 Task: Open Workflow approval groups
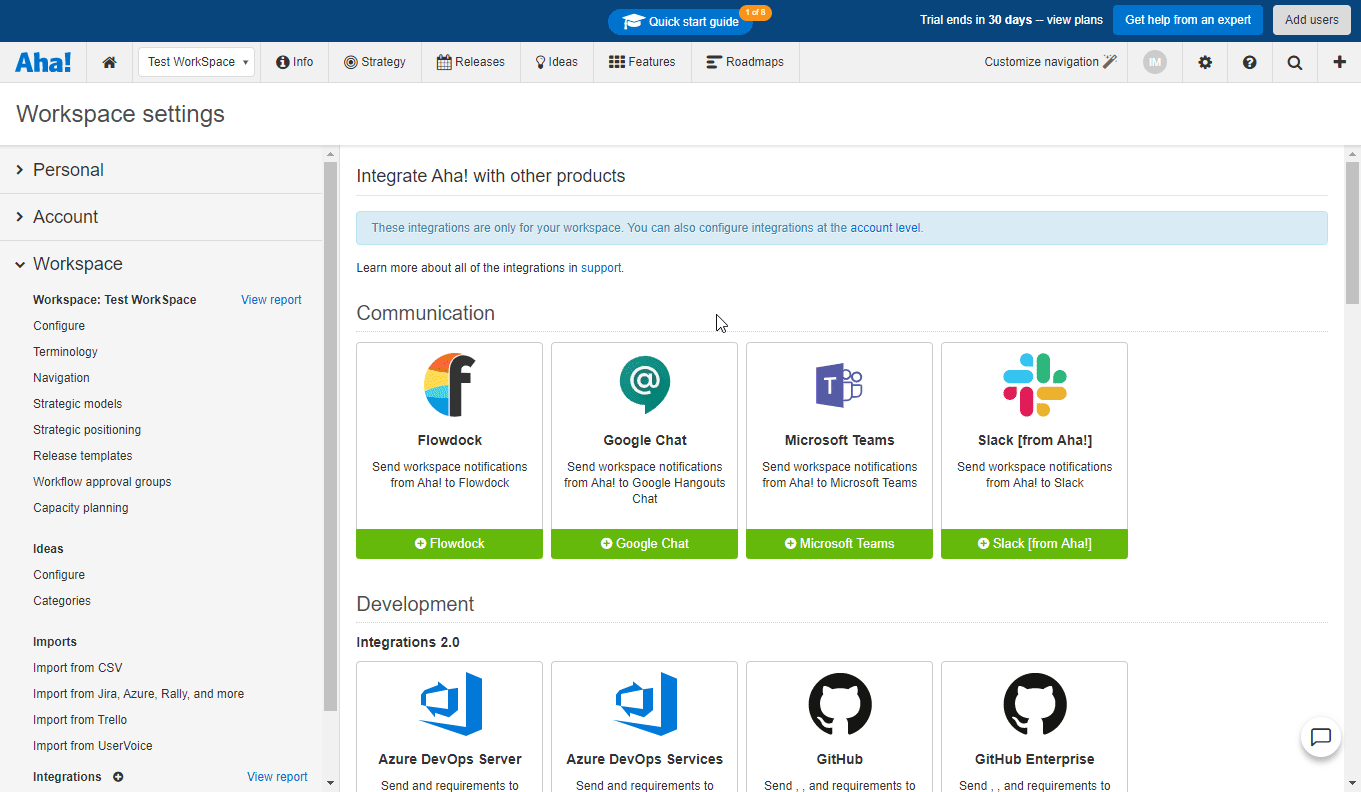tap(102, 482)
